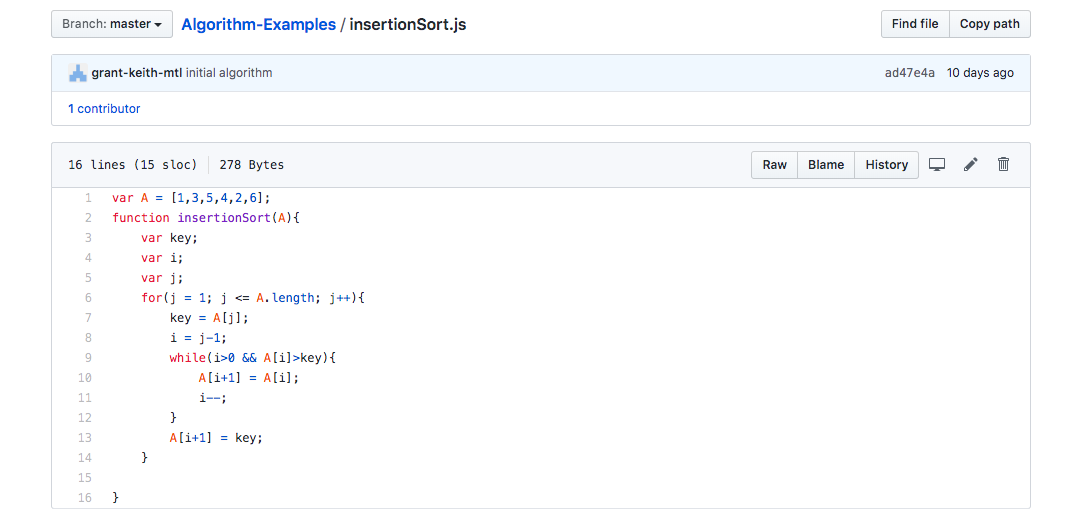
Task: Edit this file with pencil icon
Action: [x=971, y=165]
